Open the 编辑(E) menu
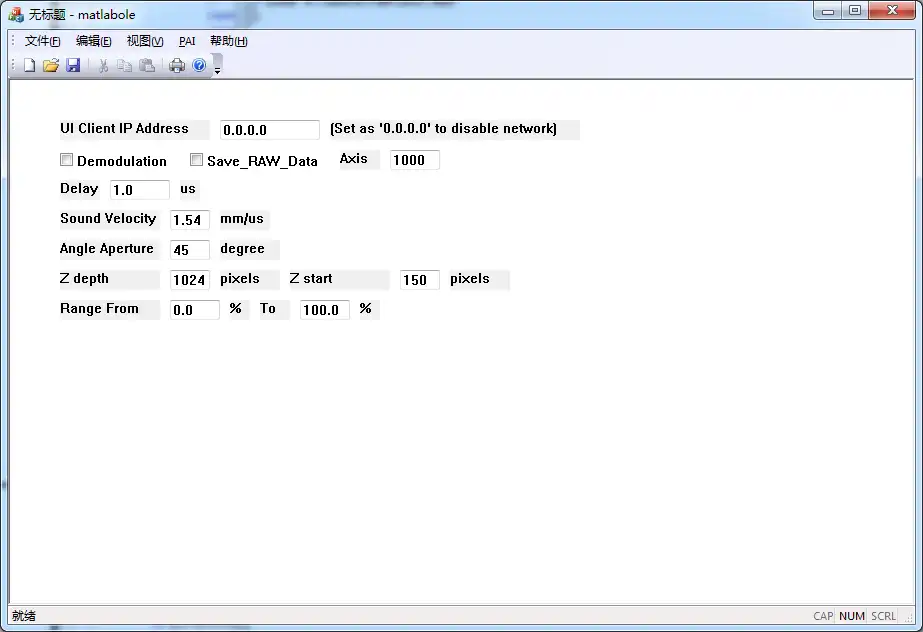This screenshot has height=632, width=923. [x=94, y=41]
